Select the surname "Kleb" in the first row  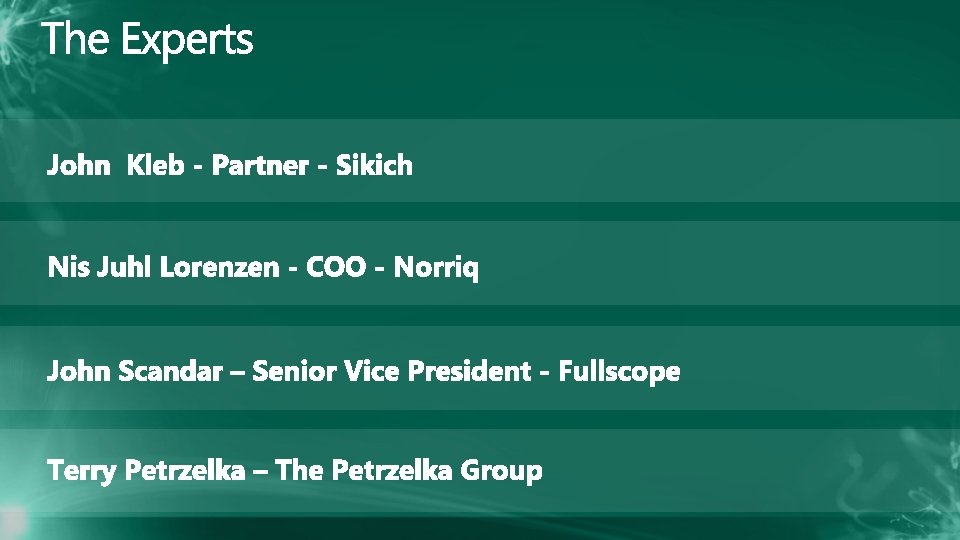pos(155,166)
